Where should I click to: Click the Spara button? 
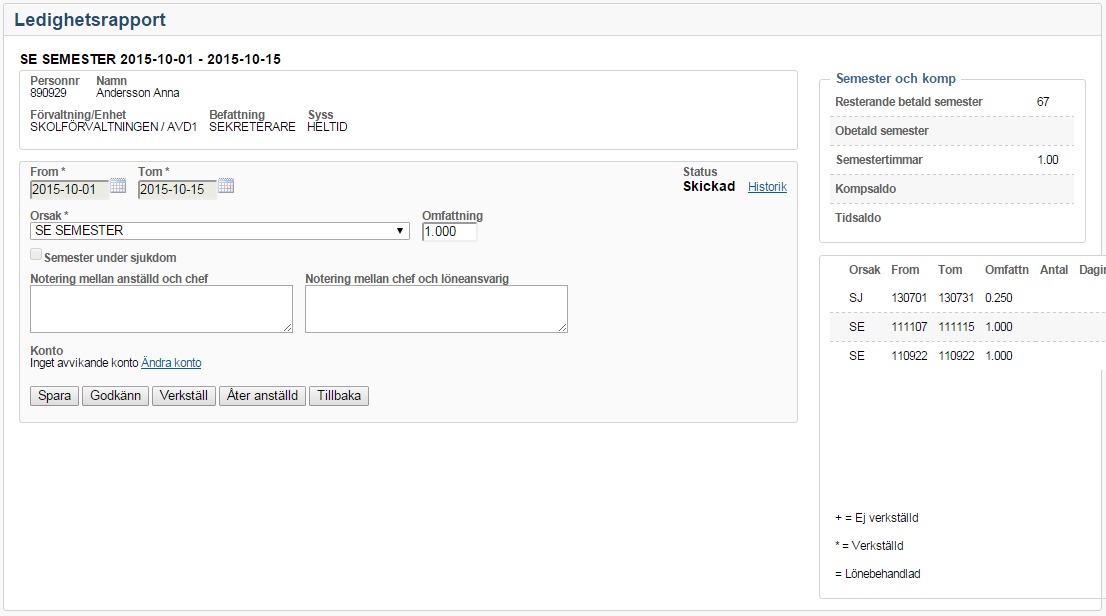[x=55, y=396]
